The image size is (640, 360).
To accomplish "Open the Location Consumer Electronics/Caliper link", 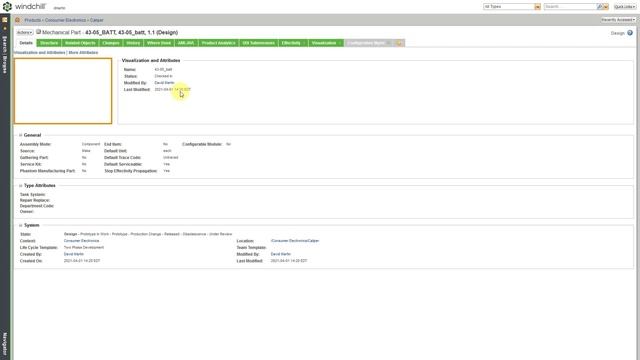I will 295,241.
